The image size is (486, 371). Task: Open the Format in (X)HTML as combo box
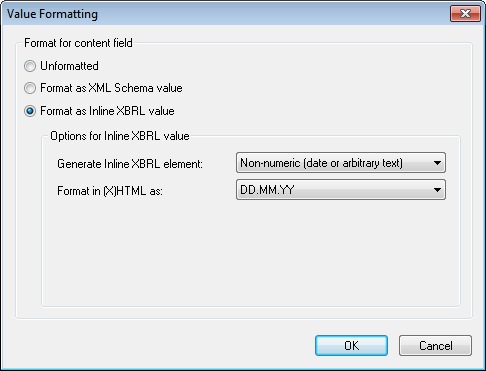pos(341,190)
